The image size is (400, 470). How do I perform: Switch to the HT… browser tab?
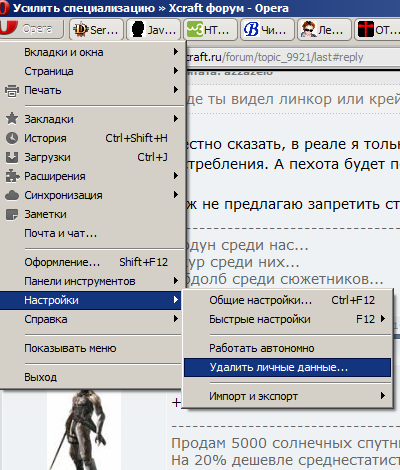210,30
